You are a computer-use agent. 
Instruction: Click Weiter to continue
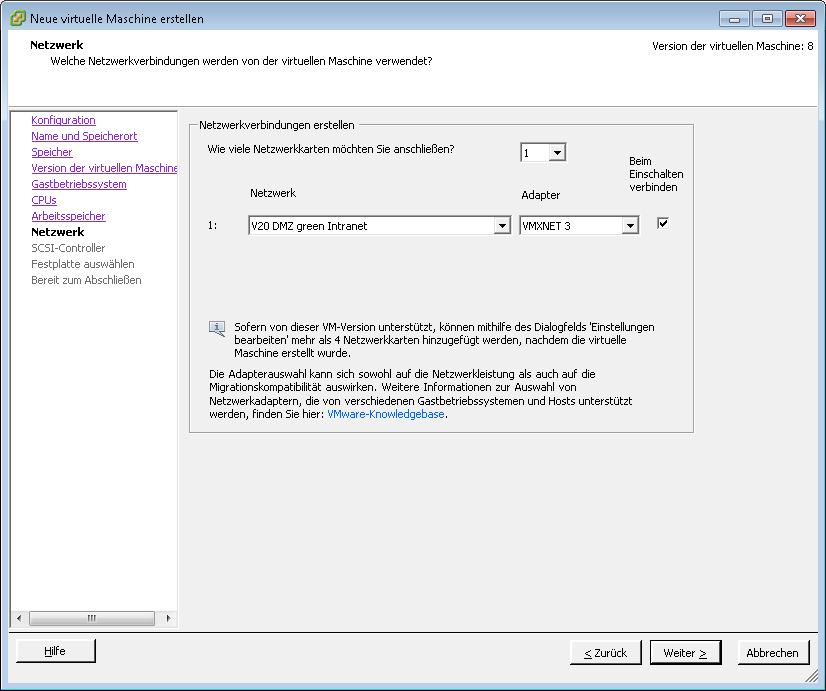685,653
